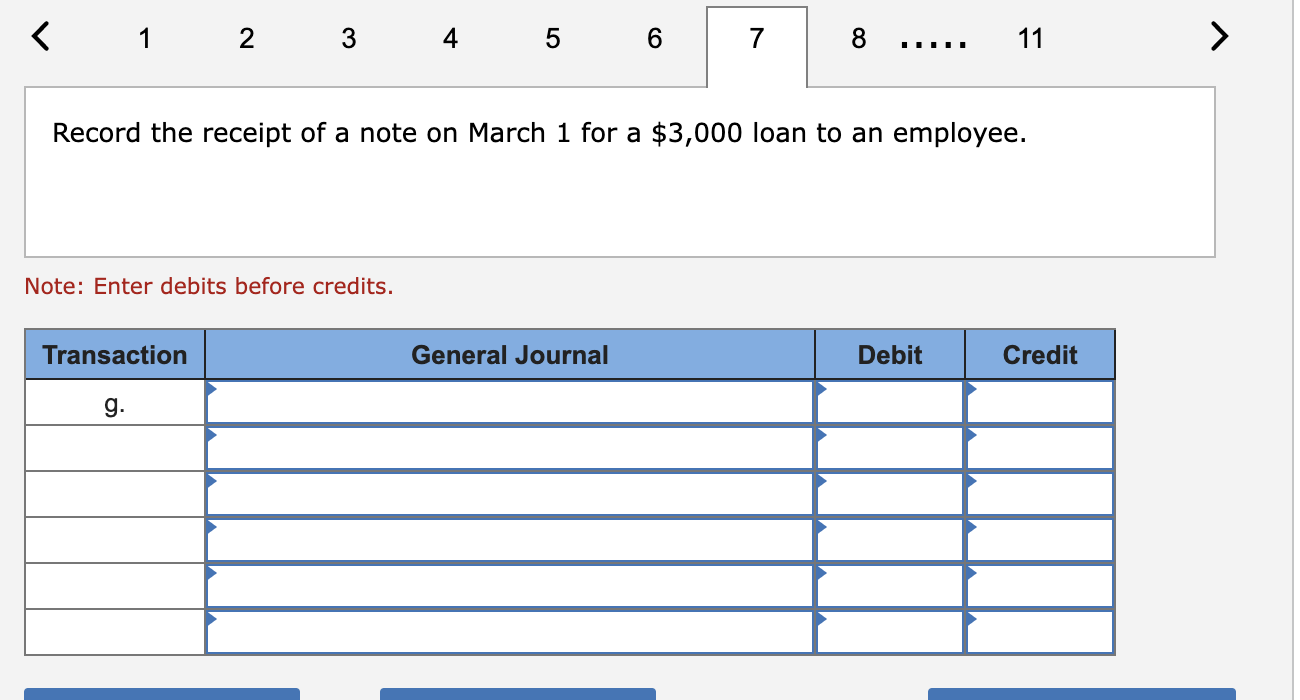Select the currently active tab 7
This screenshot has width=1300, height=700.
[756, 39]
